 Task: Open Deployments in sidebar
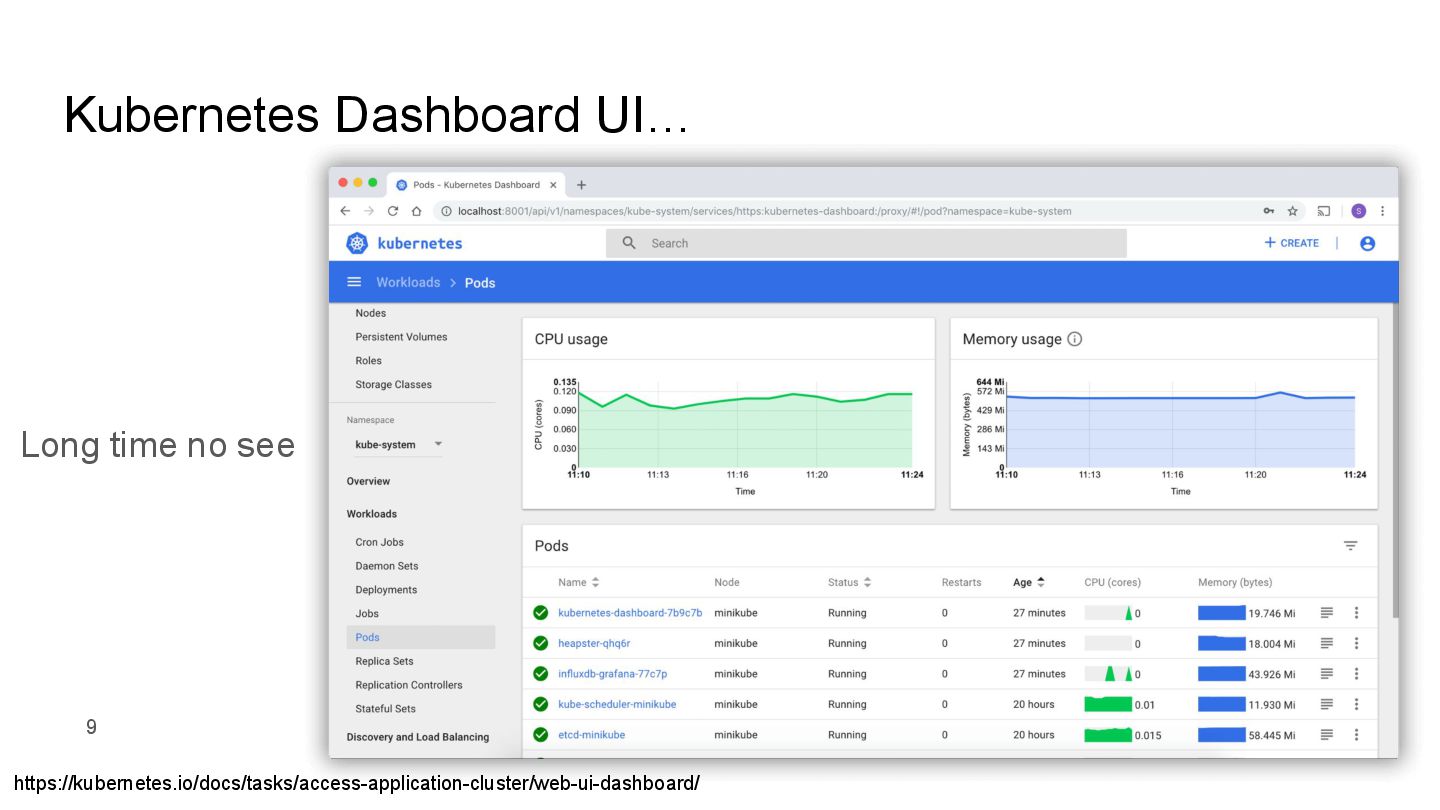[386, 590]
